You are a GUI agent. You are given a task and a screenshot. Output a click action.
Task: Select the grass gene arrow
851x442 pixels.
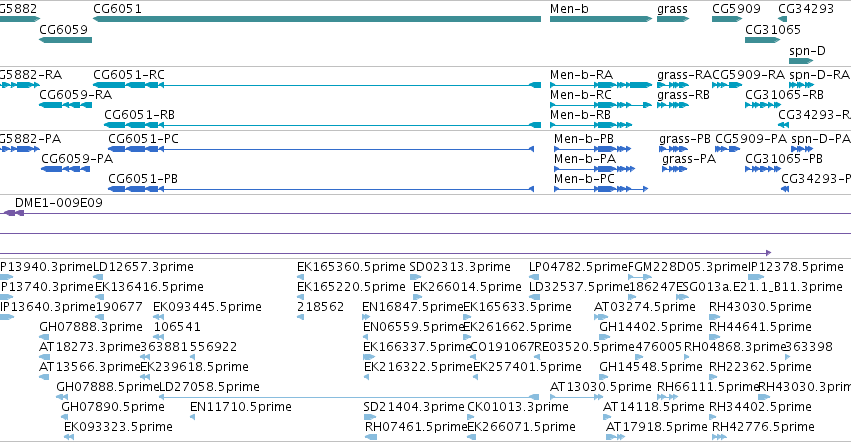pyautogui.click(x=673, y=19)
